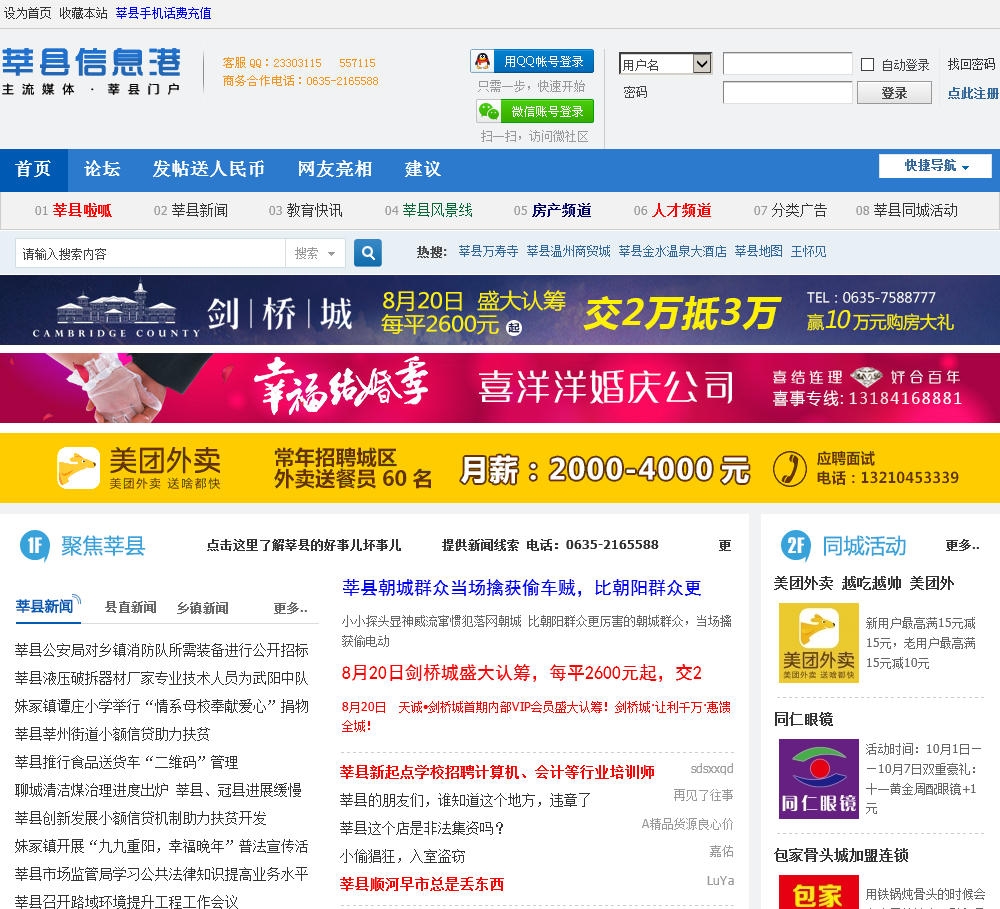This screenshot has height=909, width=1000.
Task: Go to 06 人才频道 section
Action: pyautogui.click(x=672, y=211)
